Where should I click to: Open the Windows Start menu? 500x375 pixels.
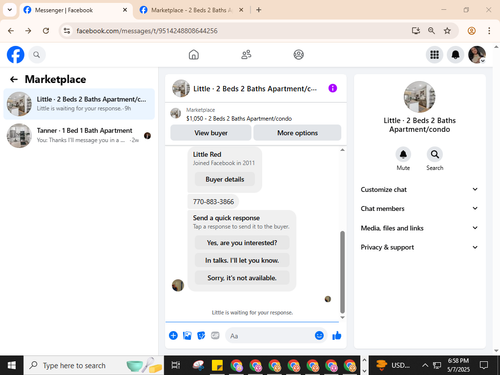(x=12, y=365)
